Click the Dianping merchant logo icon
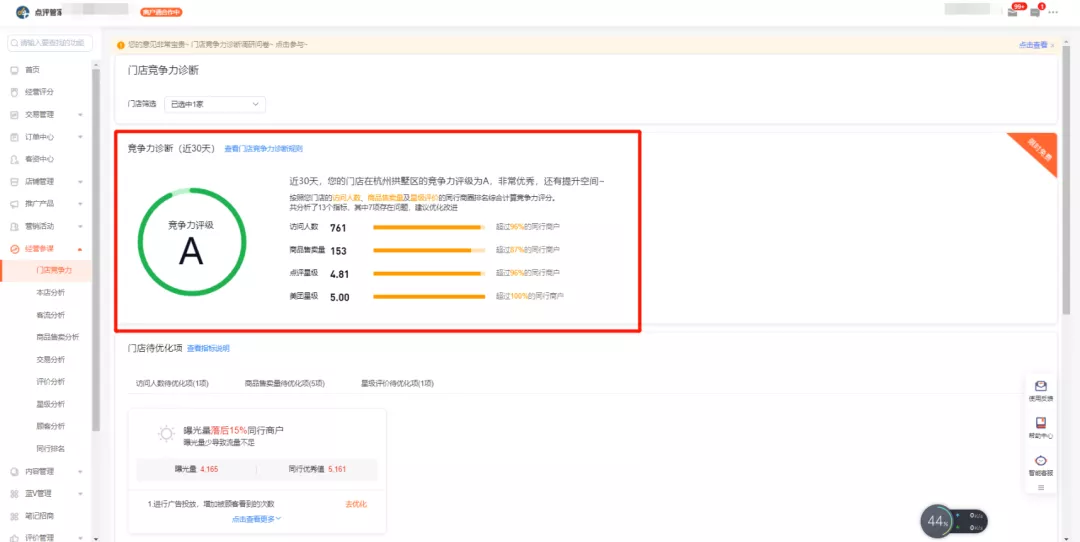The height and width of the screenshot is (542, 1080). 23,12
